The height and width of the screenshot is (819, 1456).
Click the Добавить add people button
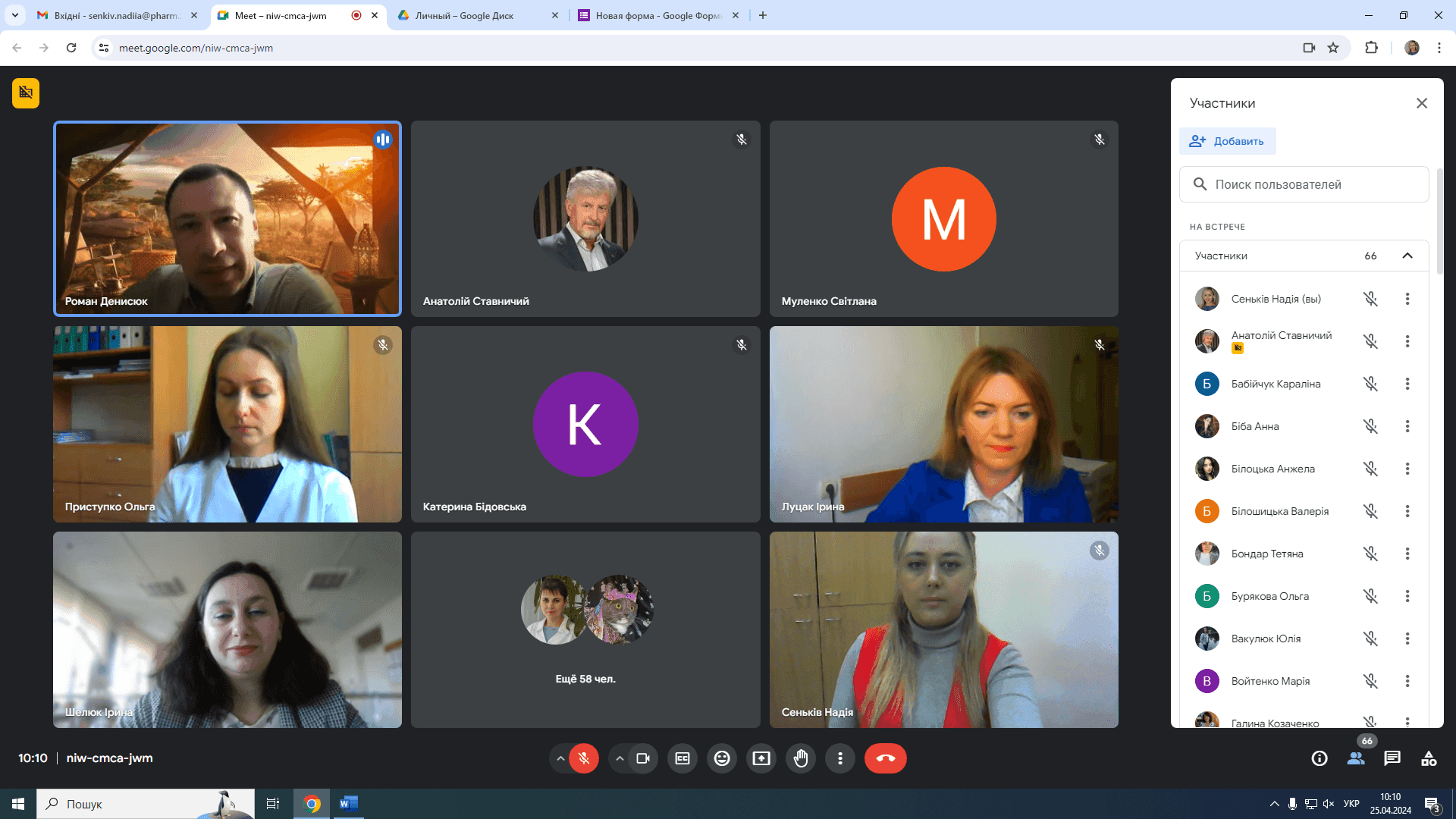coord(1227,141)
